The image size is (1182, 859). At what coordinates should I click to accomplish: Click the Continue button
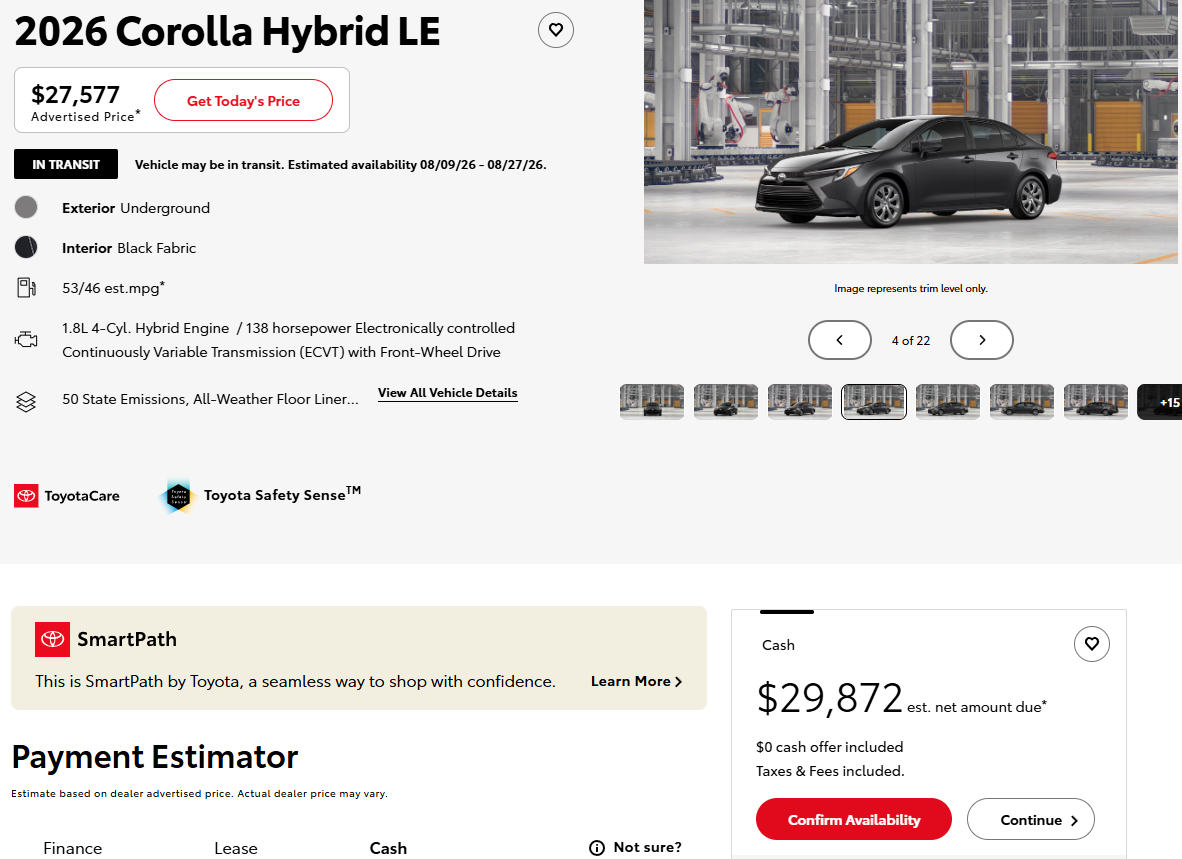pos(1030,819)
